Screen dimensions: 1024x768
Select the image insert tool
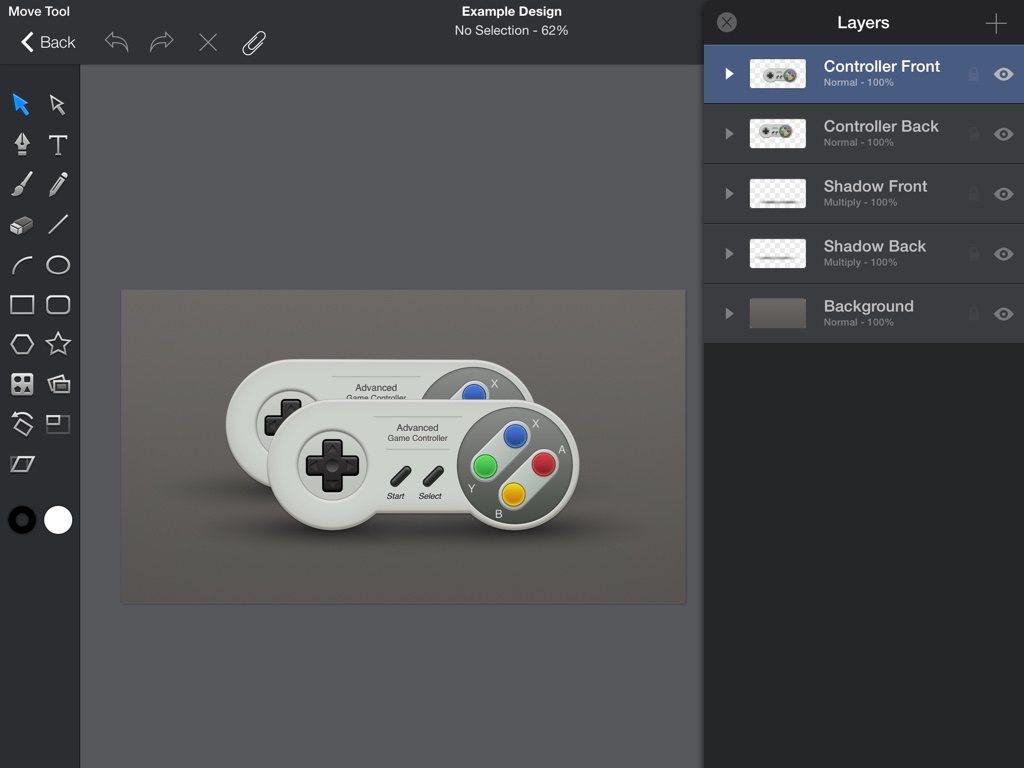(59, 385)
